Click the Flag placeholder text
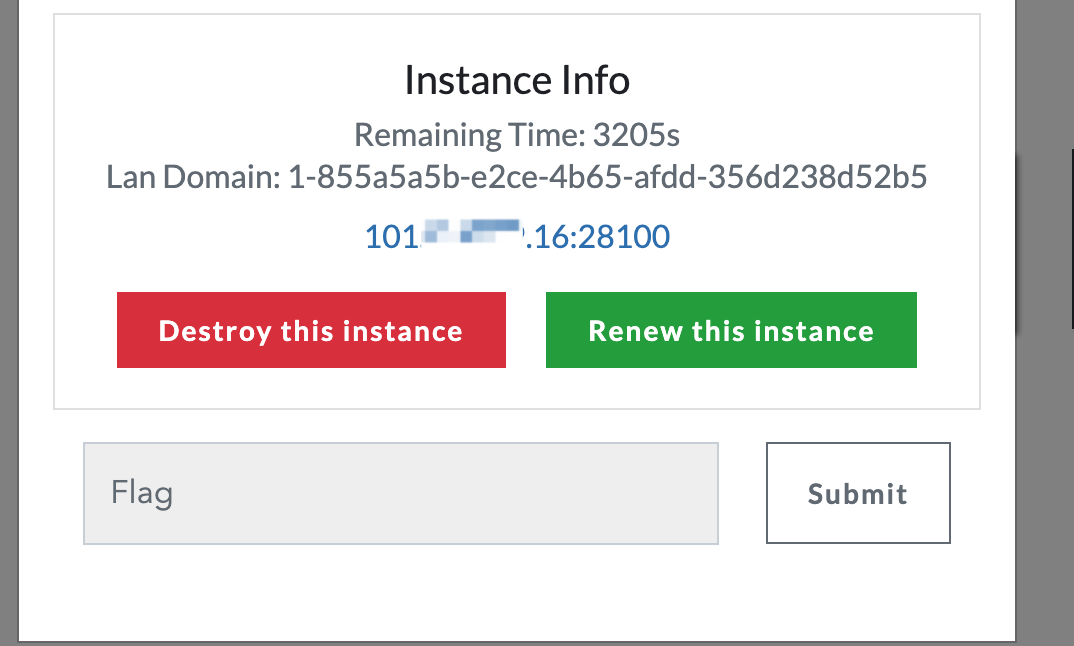Screen dimensions: 1074x646 tap(142, 493)
